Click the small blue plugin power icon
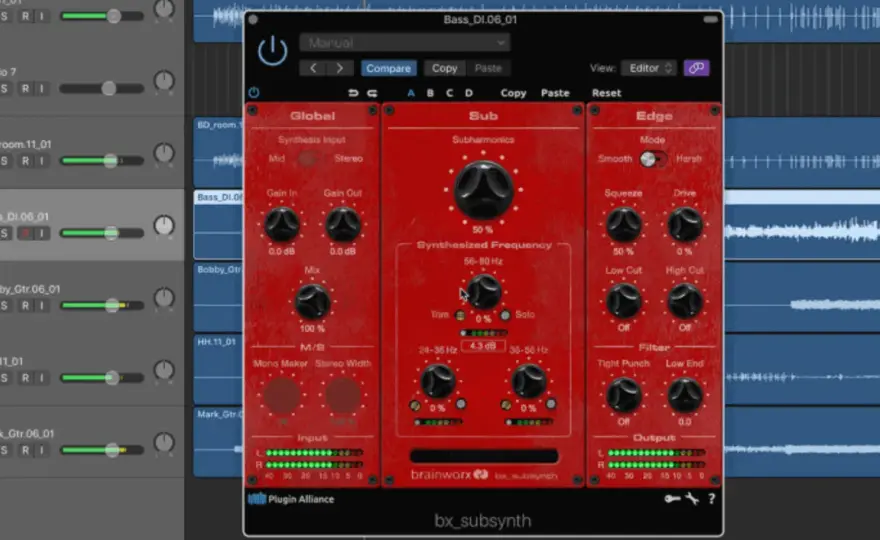This screenshot has height=540, width=880. coord(254,93)
